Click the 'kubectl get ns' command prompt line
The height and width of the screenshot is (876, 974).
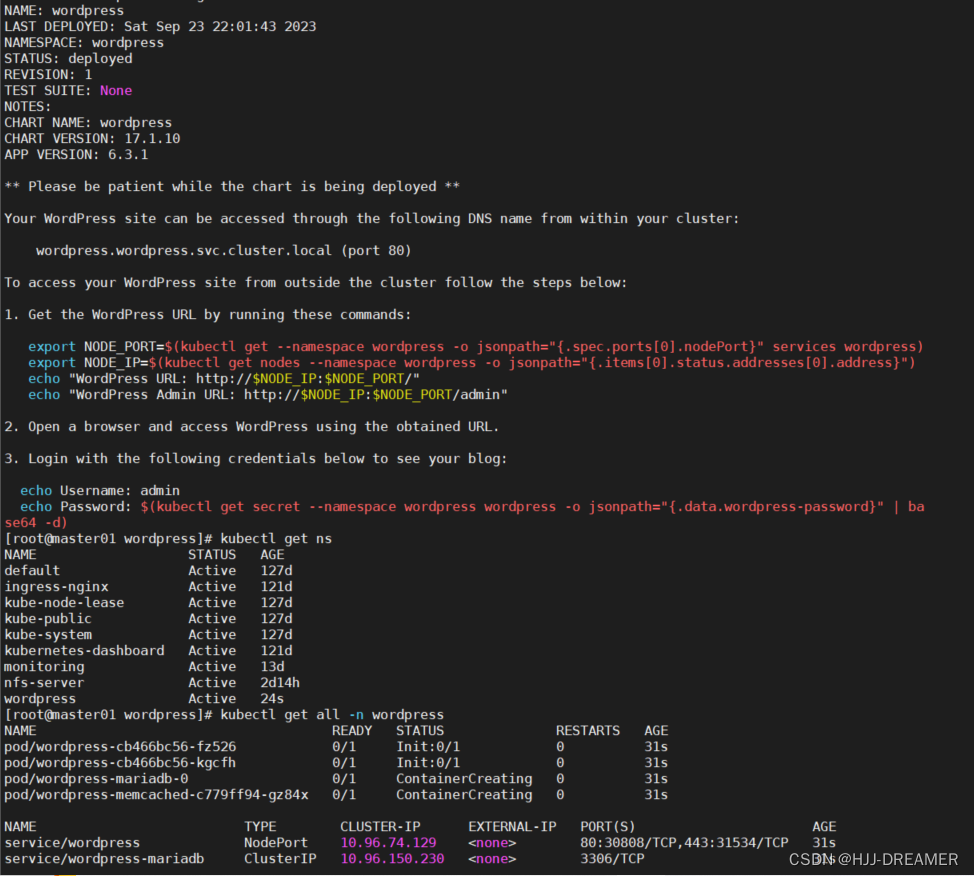point(168,539)
